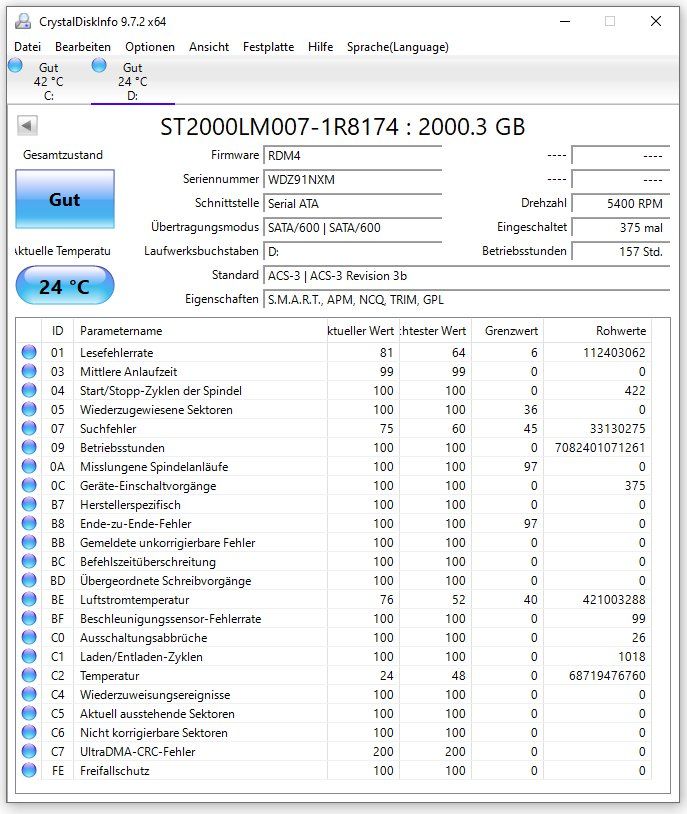Click status icon for Ende-zu-Ende-Fehler
Screen dimensions: 687x814
(29, 523)
